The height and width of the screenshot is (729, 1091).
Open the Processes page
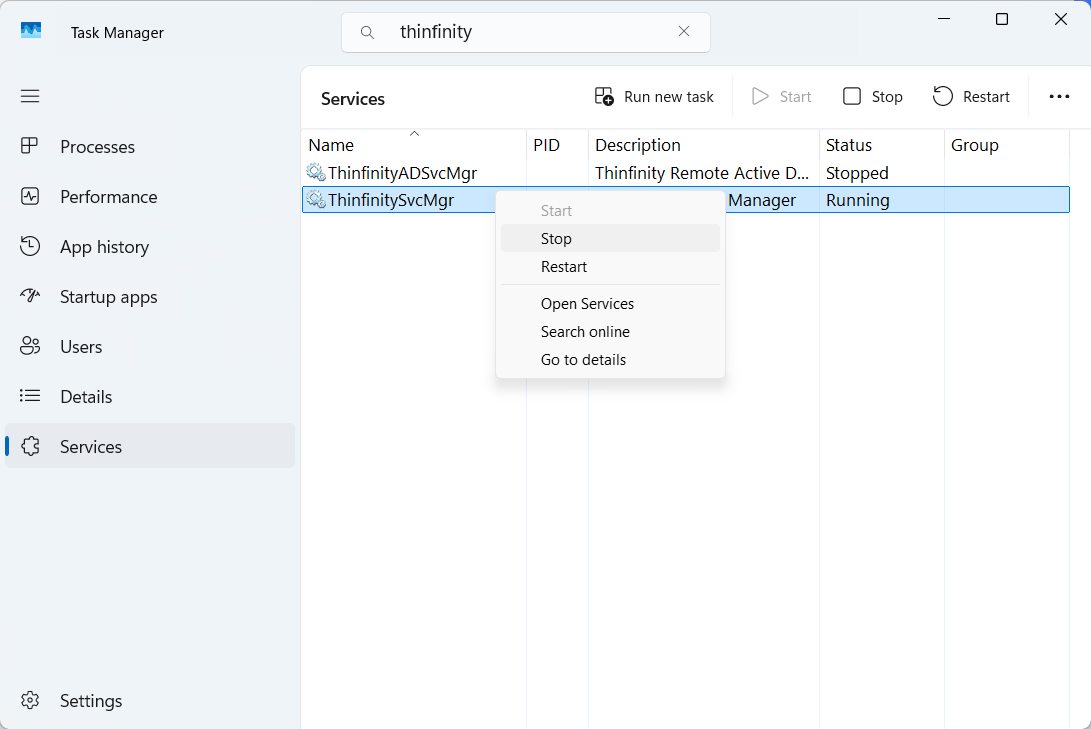pyautogui.click(x=150, y=147)
